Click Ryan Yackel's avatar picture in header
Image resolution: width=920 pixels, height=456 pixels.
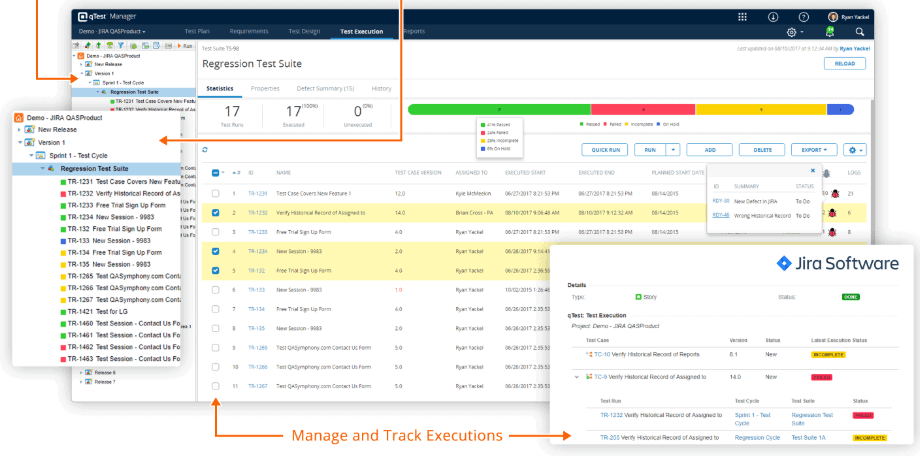[x=833, y=17]
